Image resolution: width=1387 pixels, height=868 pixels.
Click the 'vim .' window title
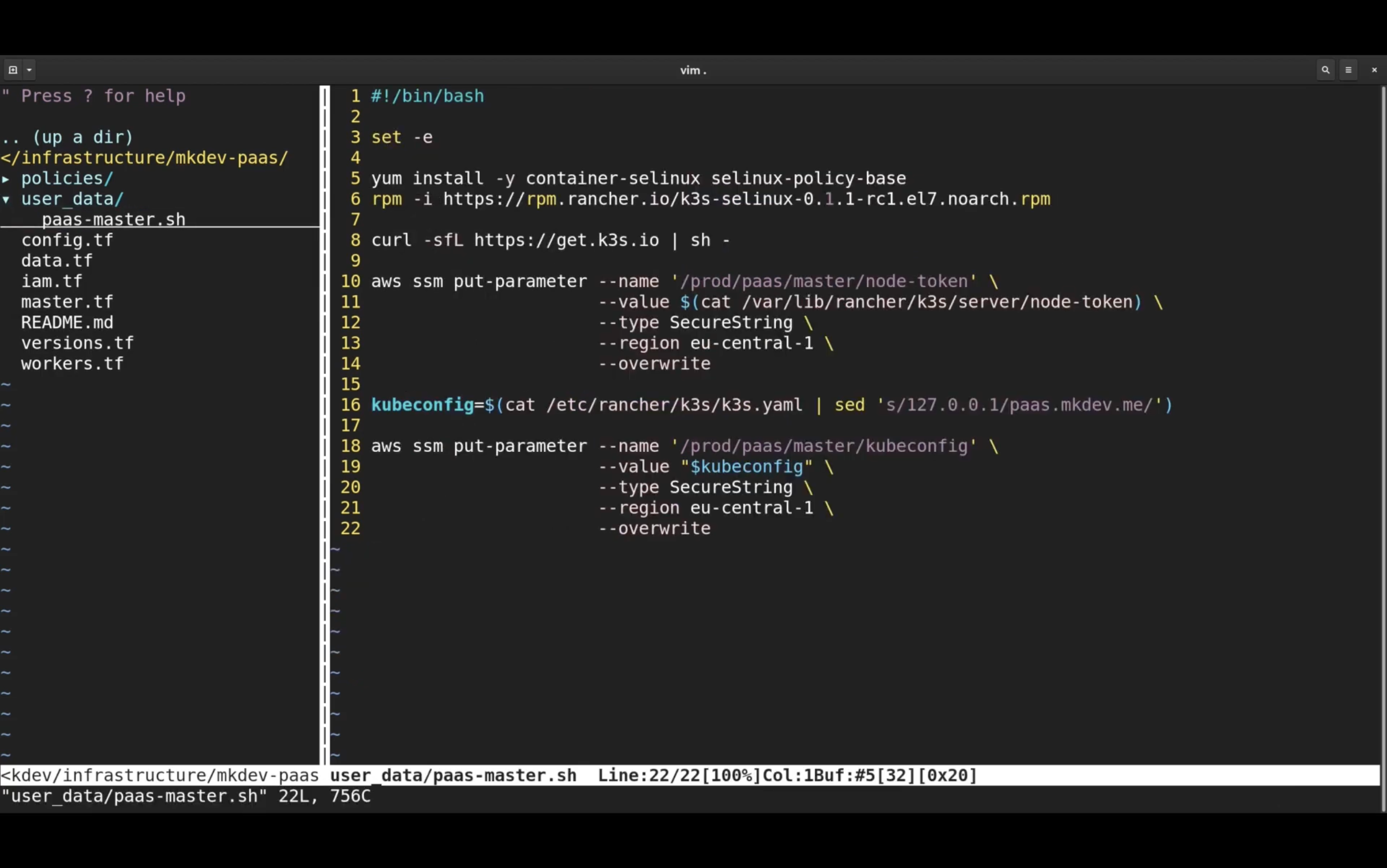(693, 70)
